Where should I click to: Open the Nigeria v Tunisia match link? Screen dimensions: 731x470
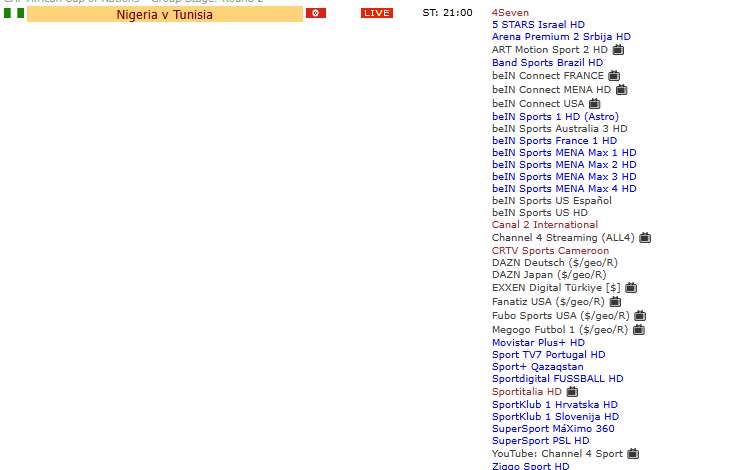coord(164,14)
